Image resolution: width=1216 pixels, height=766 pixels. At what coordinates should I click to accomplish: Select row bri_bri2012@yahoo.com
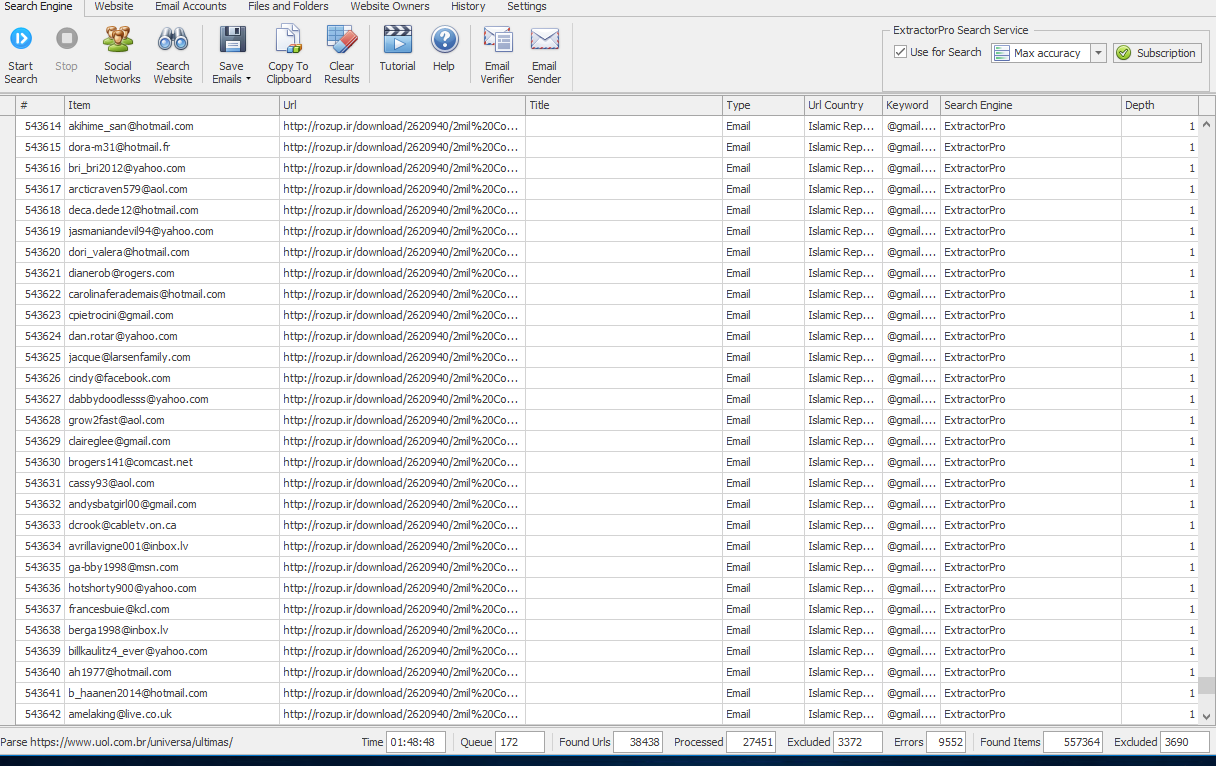coord(608,168)
